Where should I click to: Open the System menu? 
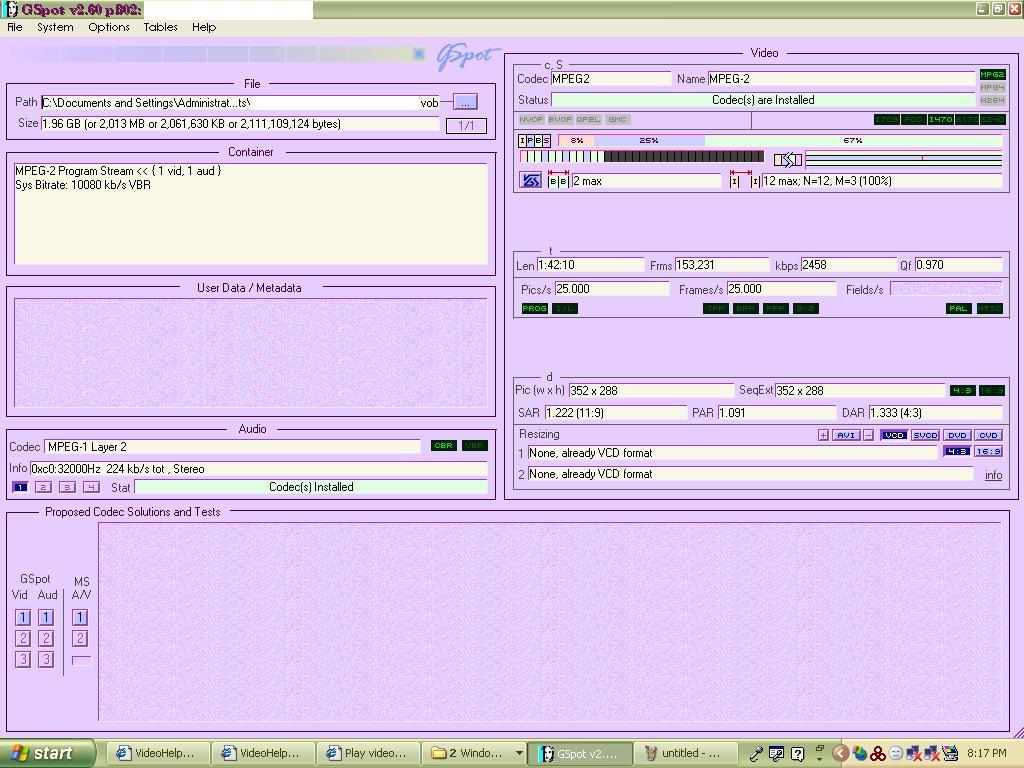click(x=55, y=27)
